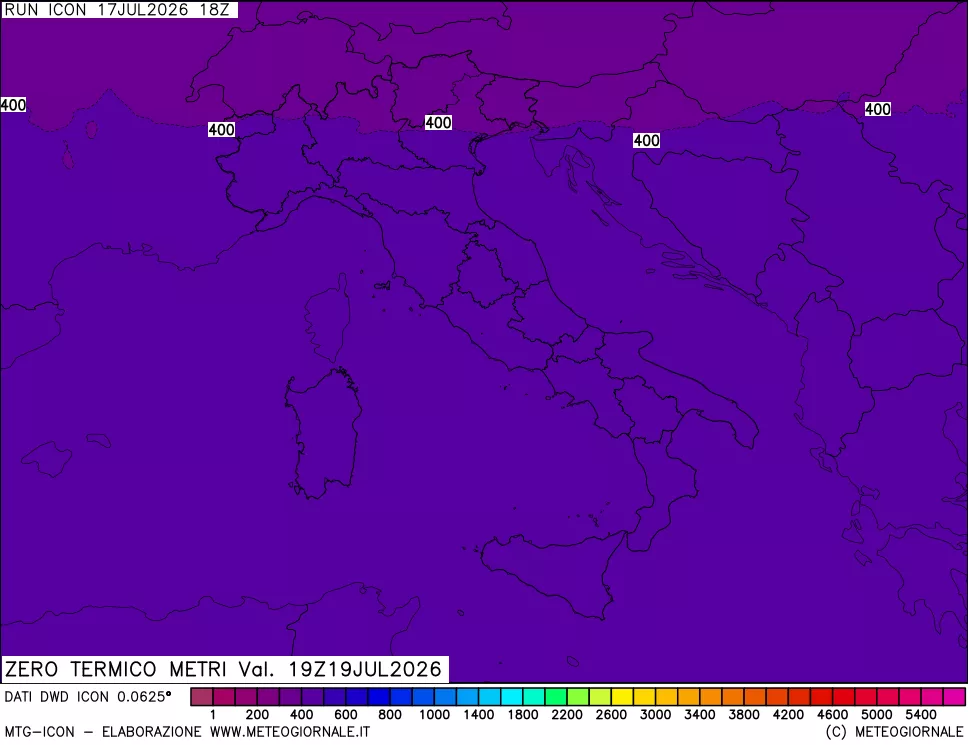
Task: Click the 400 contour label at the map's far right
Action: click(x=877, y=109)
